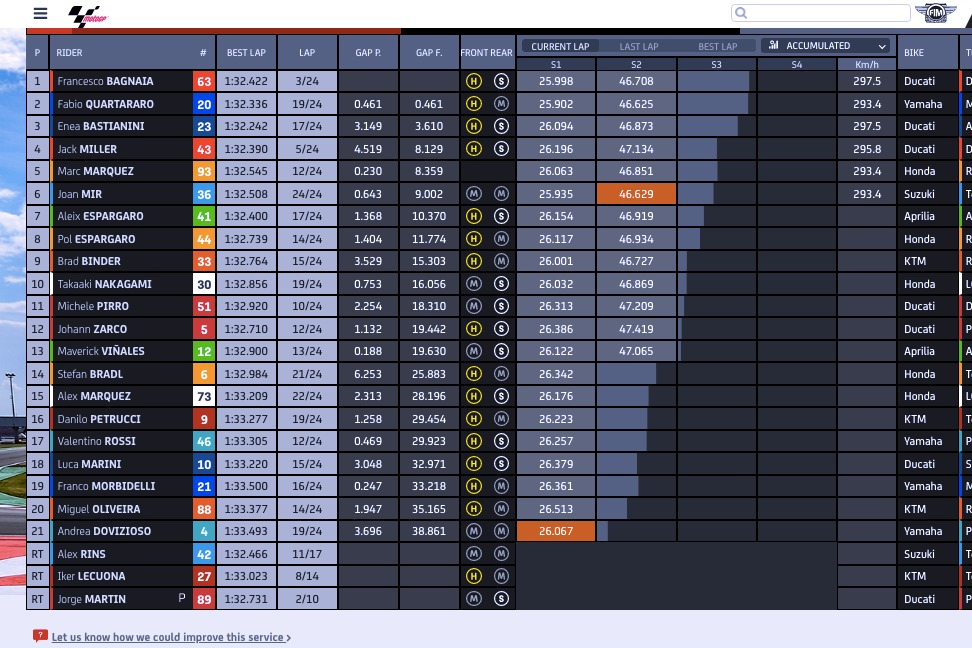Click Quartararo's rear medium tyre icon

(501, 104)
